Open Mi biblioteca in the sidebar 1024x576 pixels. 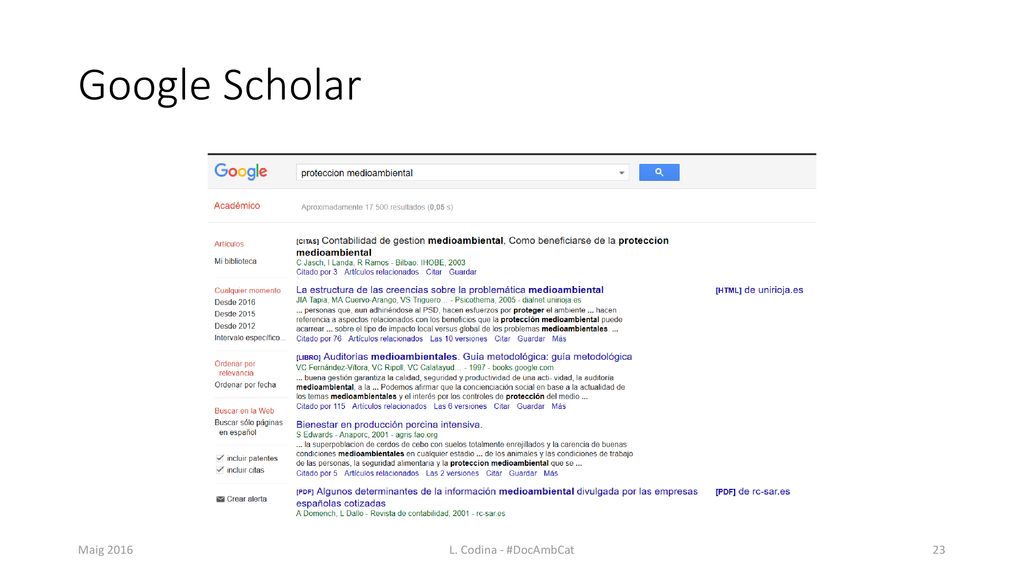pos(236,261)
